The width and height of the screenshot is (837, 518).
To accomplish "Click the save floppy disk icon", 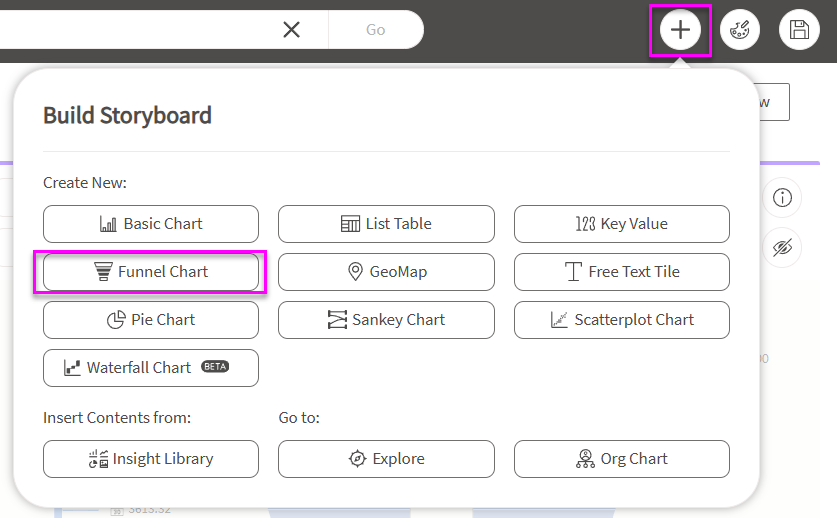I will tap(799, 30).
